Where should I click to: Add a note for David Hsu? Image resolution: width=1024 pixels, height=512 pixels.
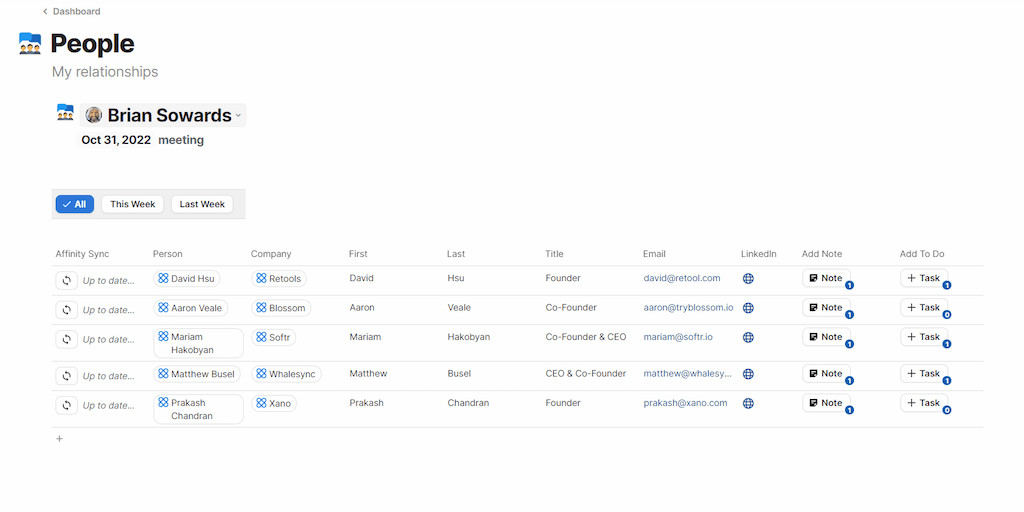click(826, 278)
